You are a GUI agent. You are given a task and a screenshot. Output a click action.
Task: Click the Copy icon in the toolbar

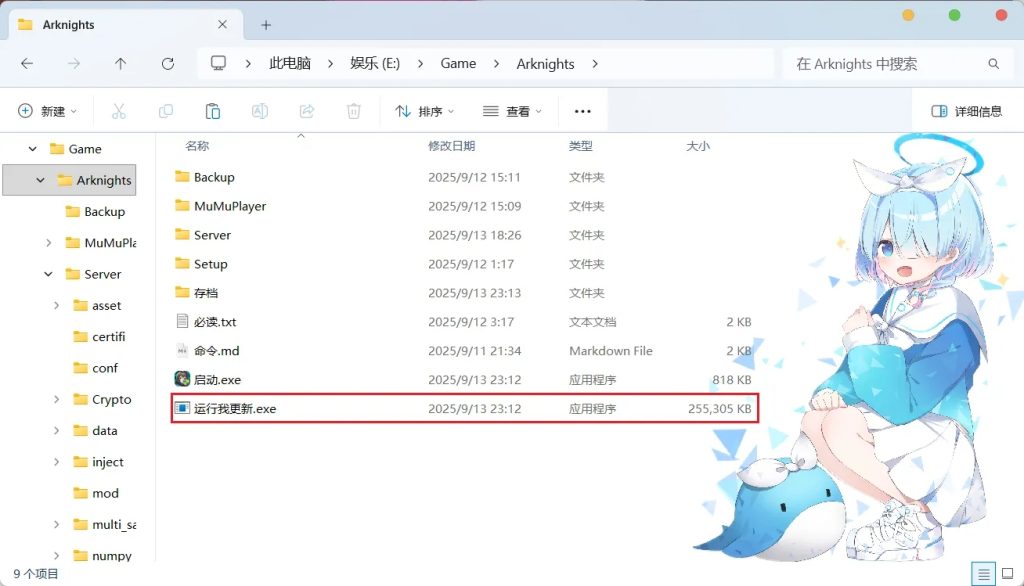(x=165, y=111)
